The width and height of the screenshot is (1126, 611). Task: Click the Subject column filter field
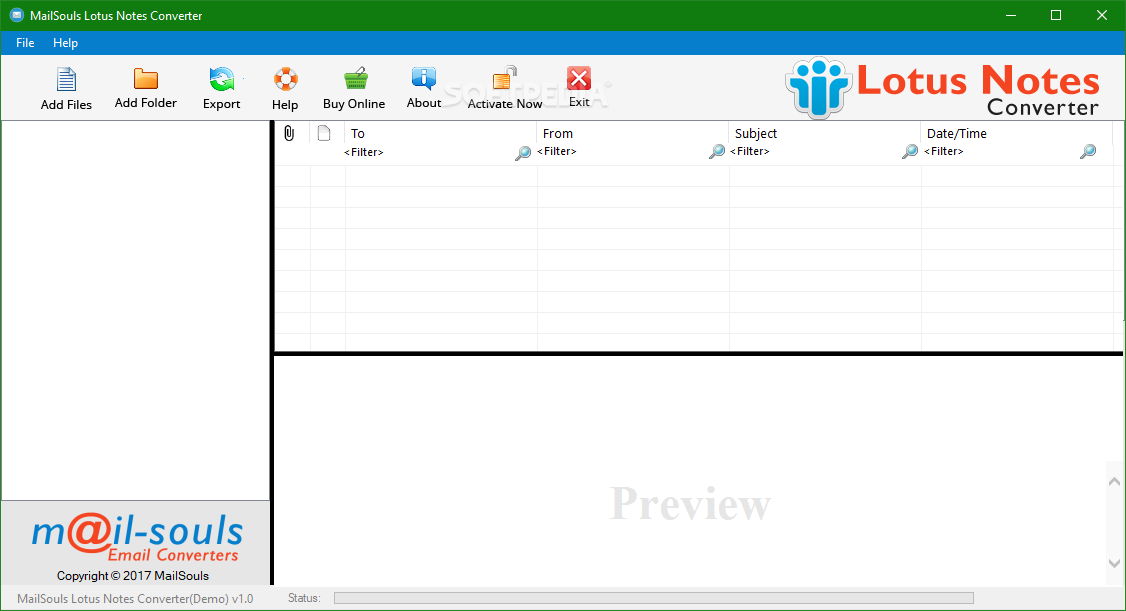[815, 151]
